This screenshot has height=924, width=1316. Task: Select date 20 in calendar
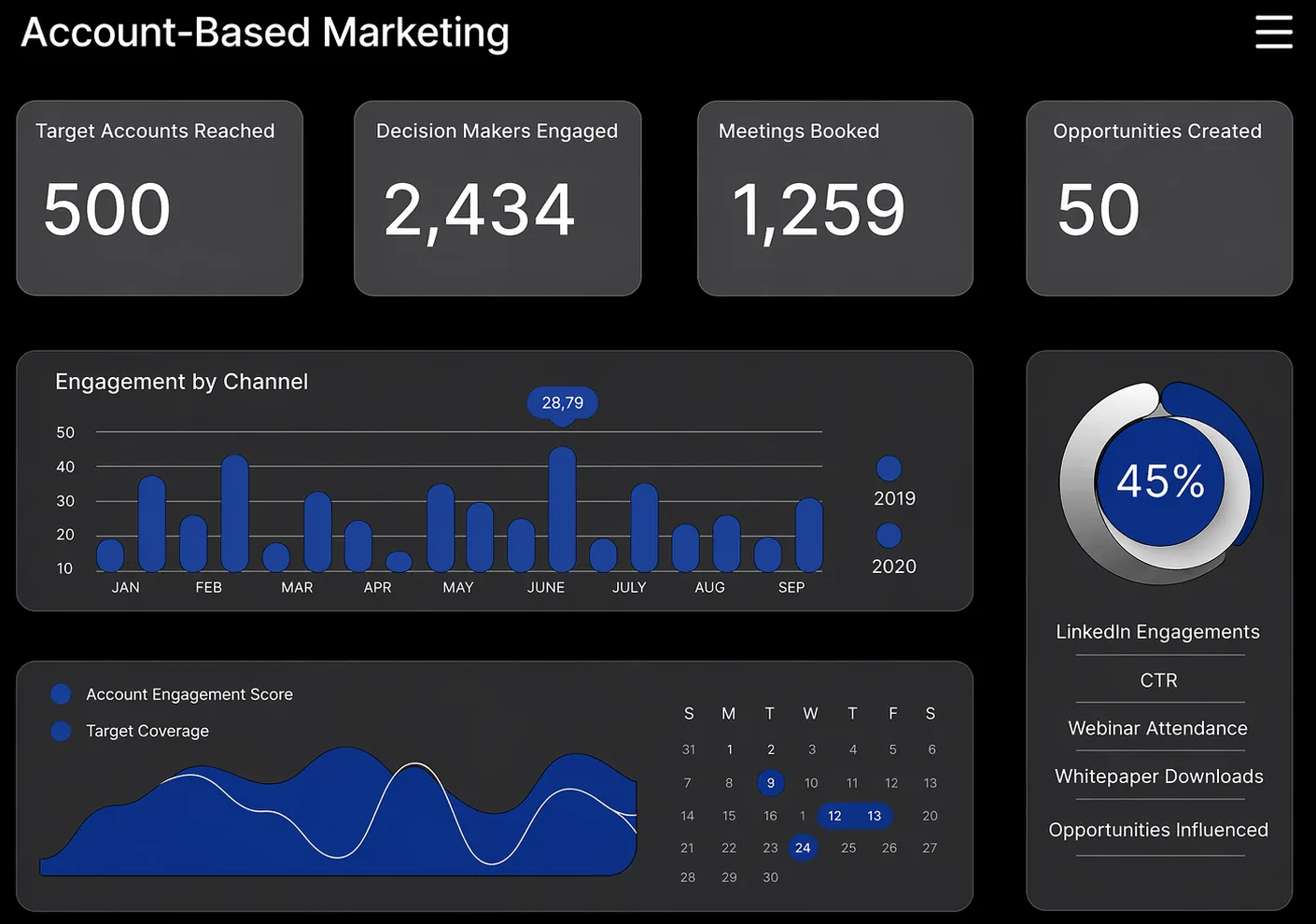coord(930,816)
